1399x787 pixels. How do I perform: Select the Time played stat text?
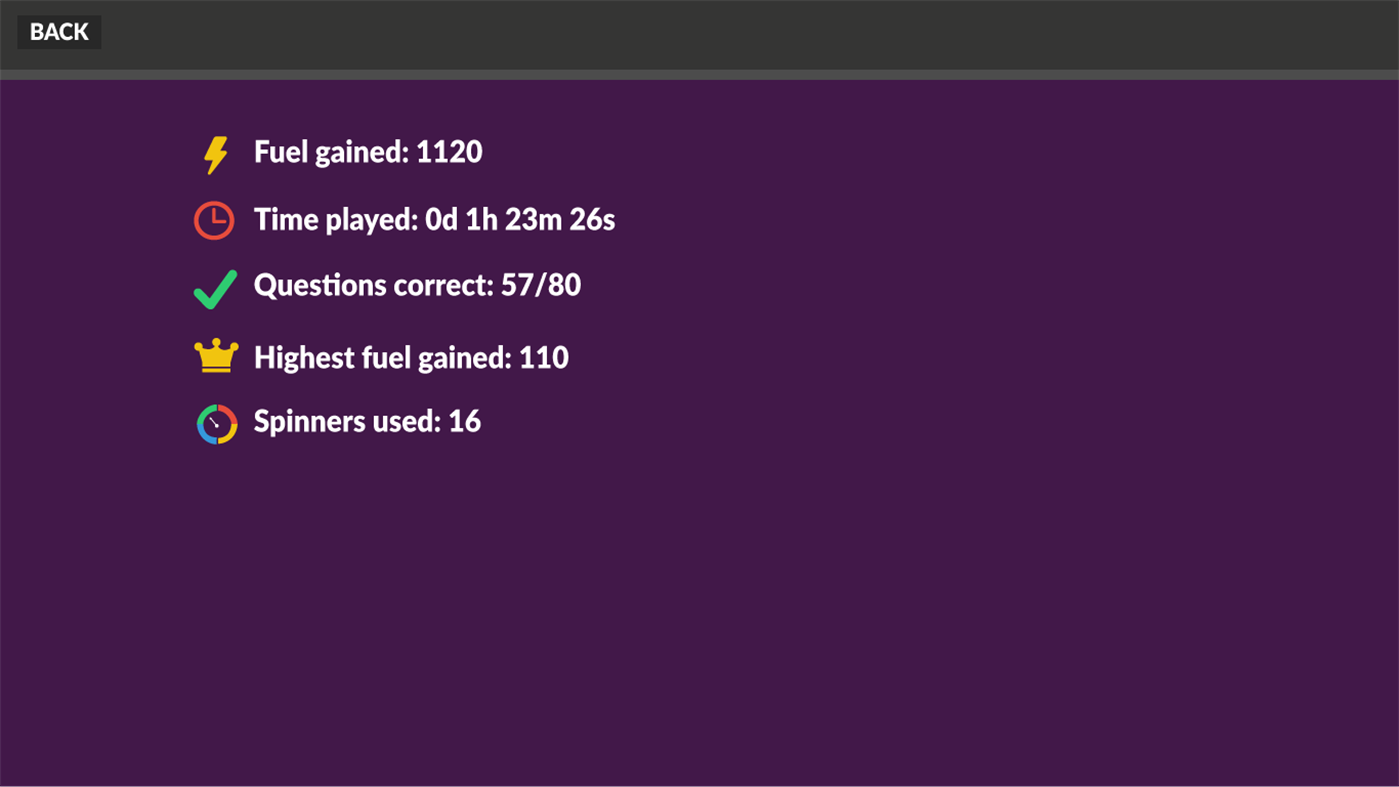pyautogui.click(x=435, y=219)
